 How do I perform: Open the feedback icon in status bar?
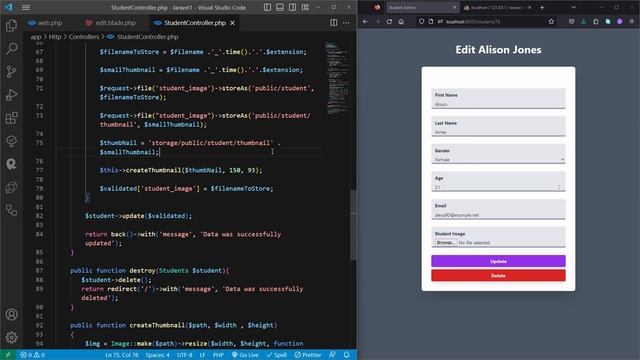click(x=332, y=355)
